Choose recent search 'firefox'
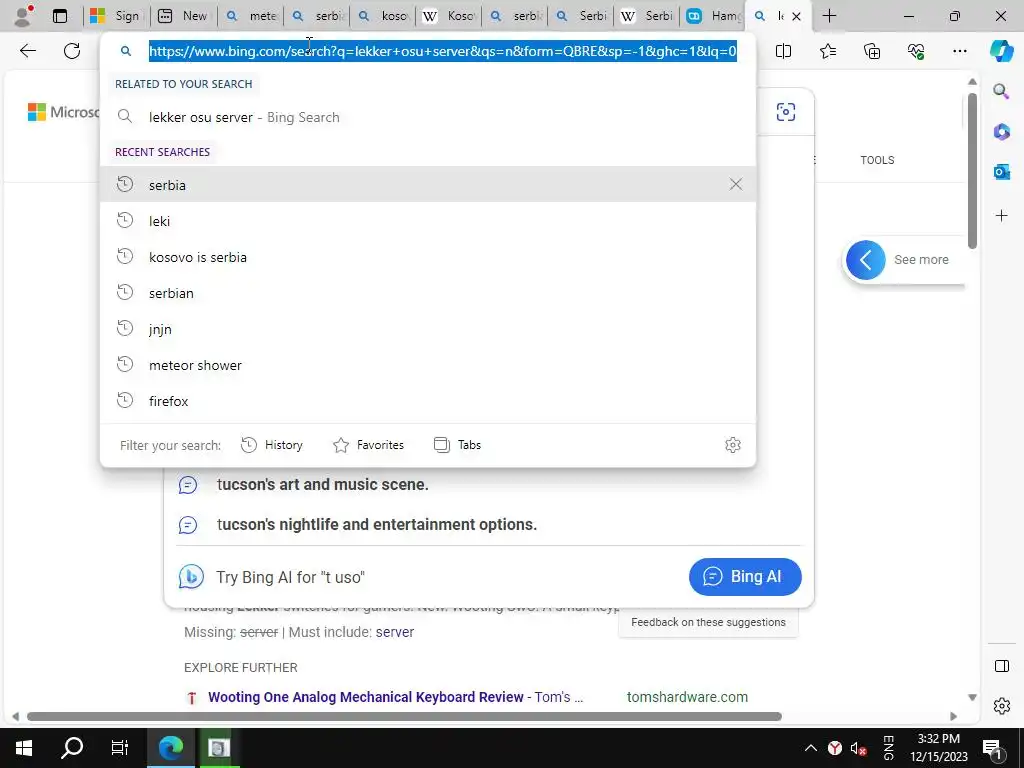The width and height of the screenshot is (1024, 768). point(428,401)
